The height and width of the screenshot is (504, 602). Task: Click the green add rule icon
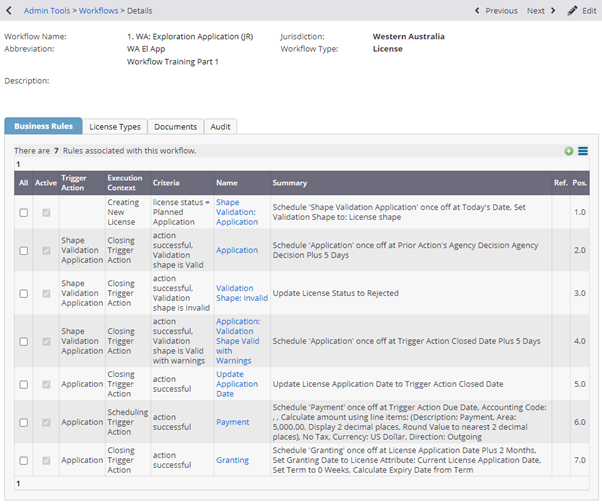[569, 151]
